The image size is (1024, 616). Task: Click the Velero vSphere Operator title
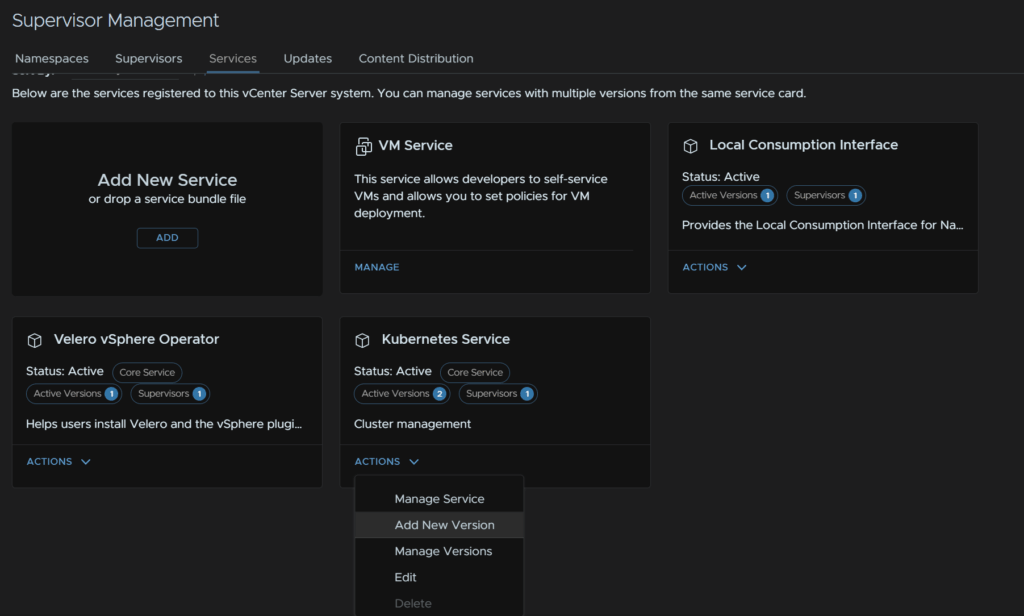pos(136,340)
